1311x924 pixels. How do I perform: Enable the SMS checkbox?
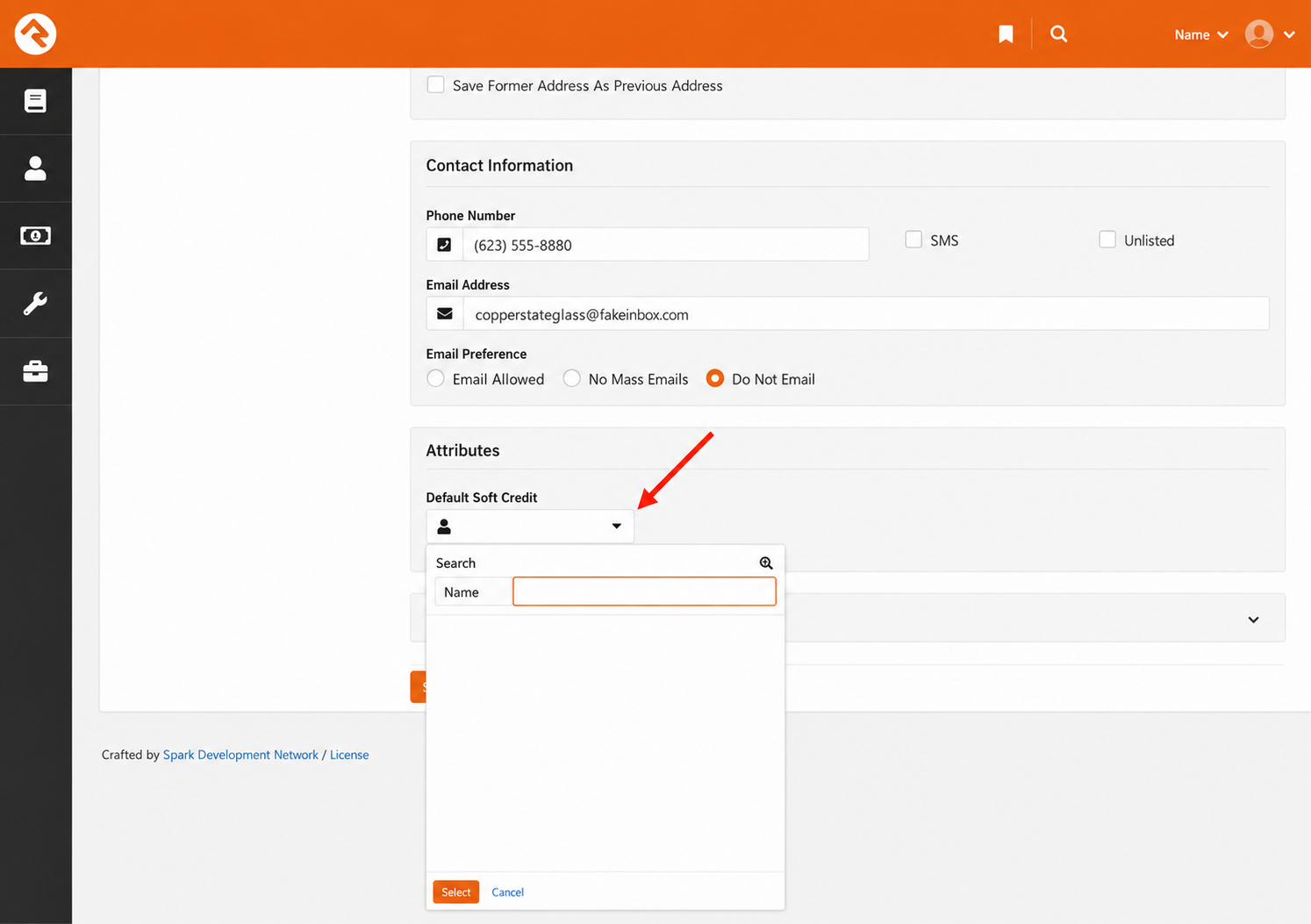(913, 240)
